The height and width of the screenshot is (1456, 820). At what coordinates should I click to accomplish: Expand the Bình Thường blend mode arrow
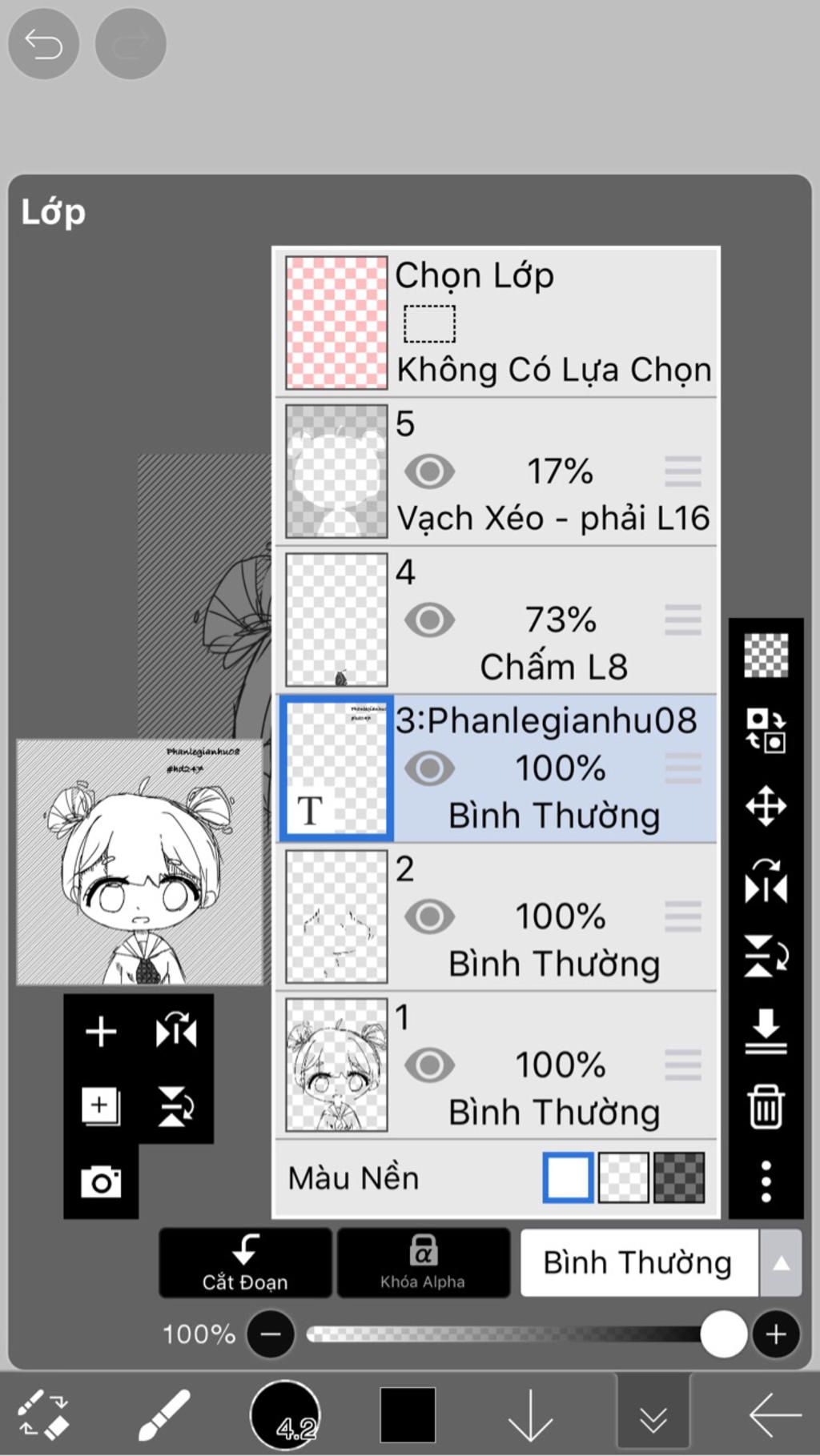point(781,1263)
